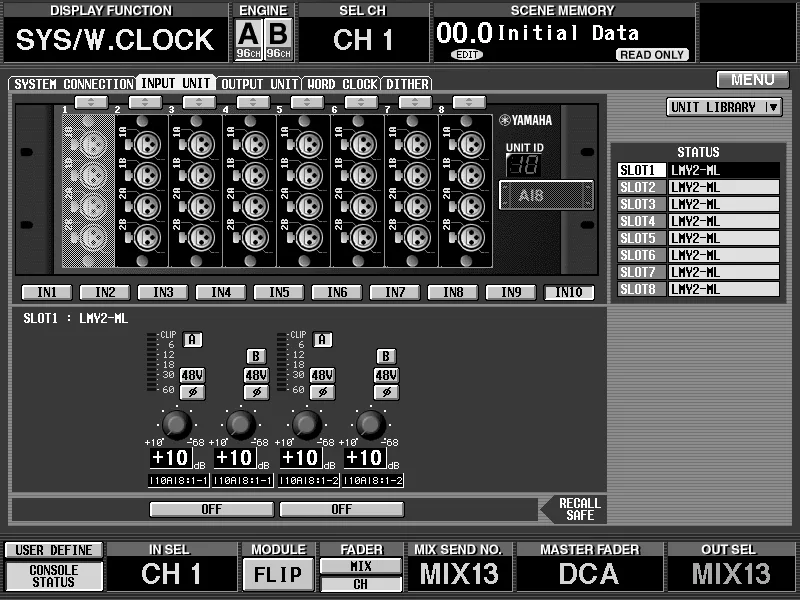
Task: Click the UNIT ID display
Action: click(x=523, y=165)
